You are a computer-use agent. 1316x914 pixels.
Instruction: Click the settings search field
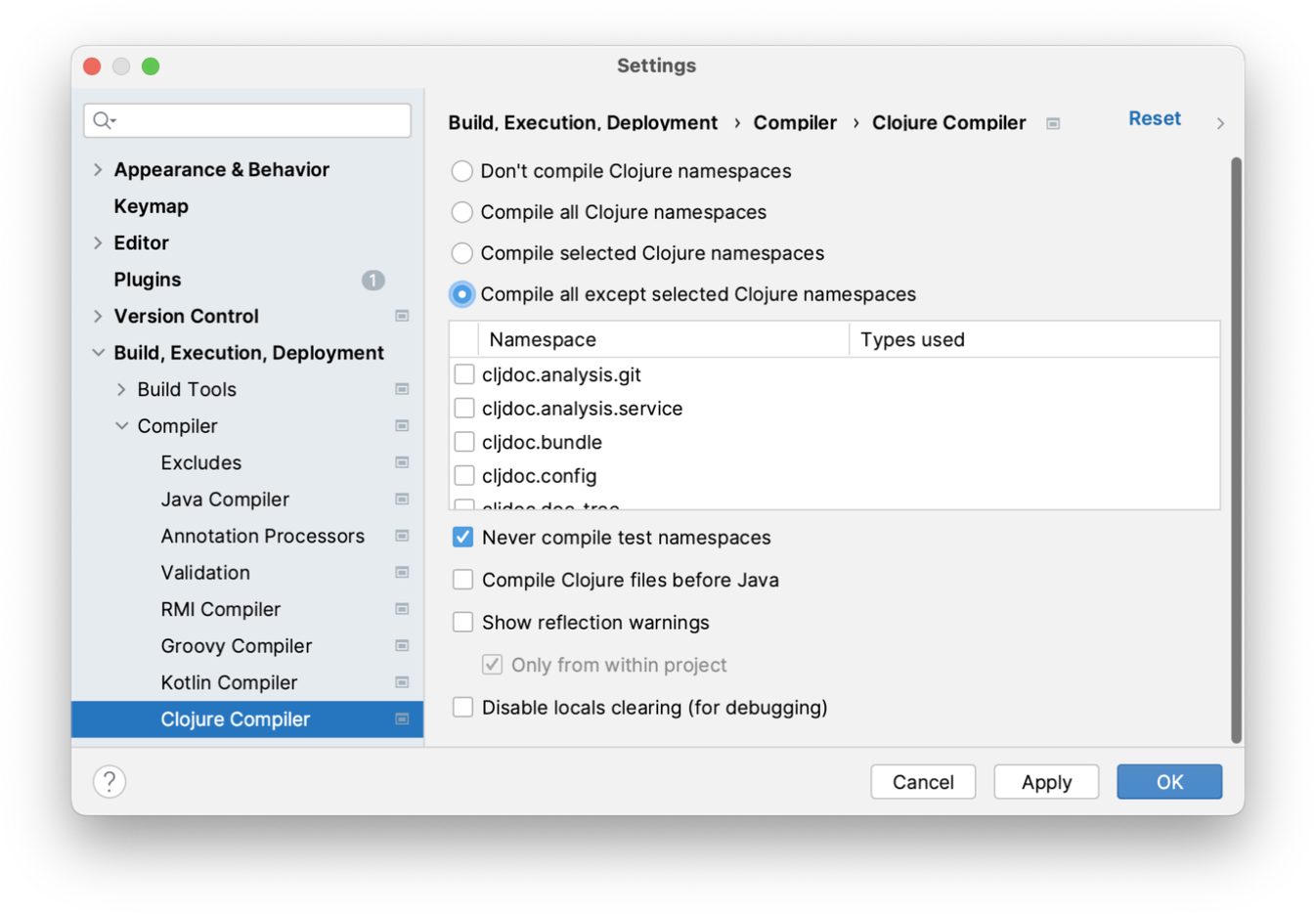point(247,120)
